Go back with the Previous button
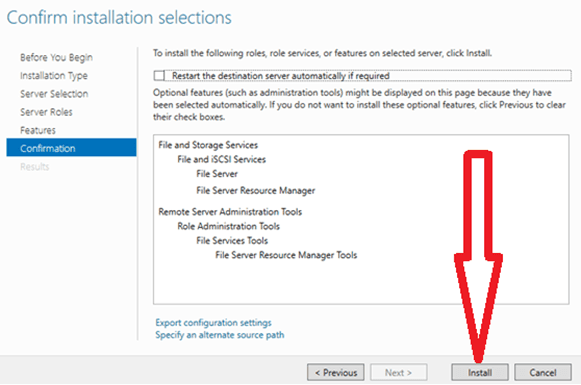 336,372
